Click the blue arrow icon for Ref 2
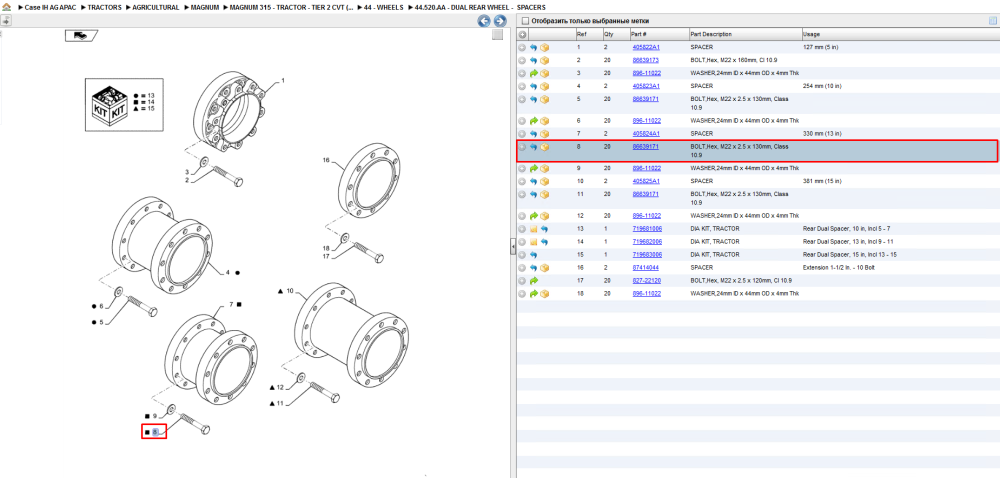Viewport: 1000px width, 478px height. (534, 61)
